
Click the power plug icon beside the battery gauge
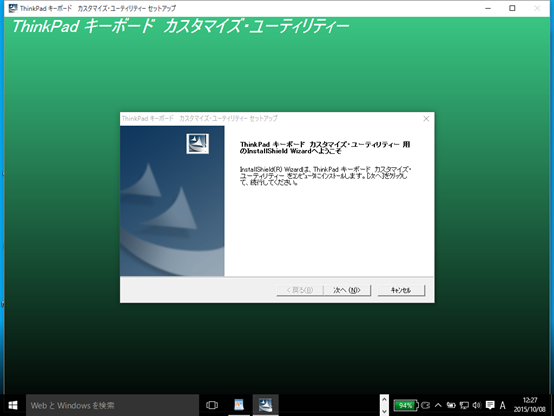tap(426, 405)
